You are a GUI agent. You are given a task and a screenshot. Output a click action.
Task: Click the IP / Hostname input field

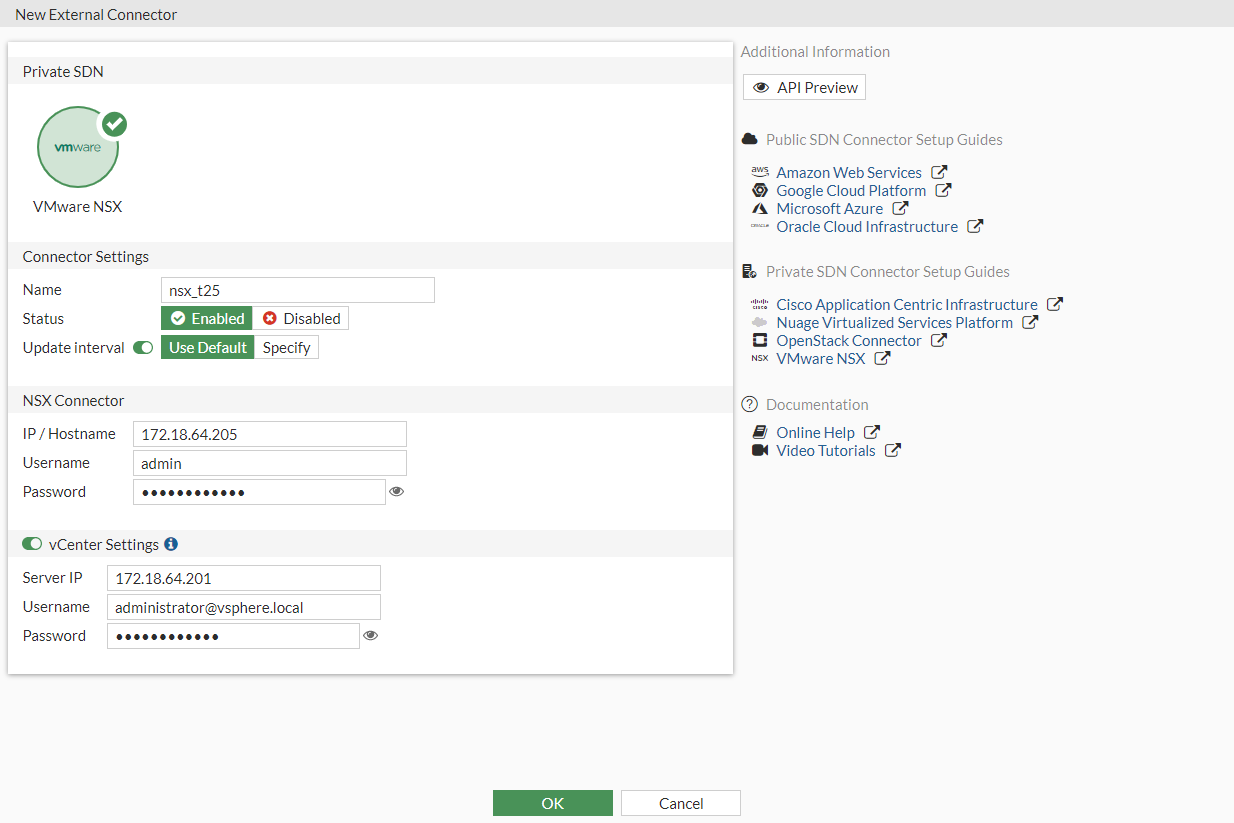tap(269, 434)
